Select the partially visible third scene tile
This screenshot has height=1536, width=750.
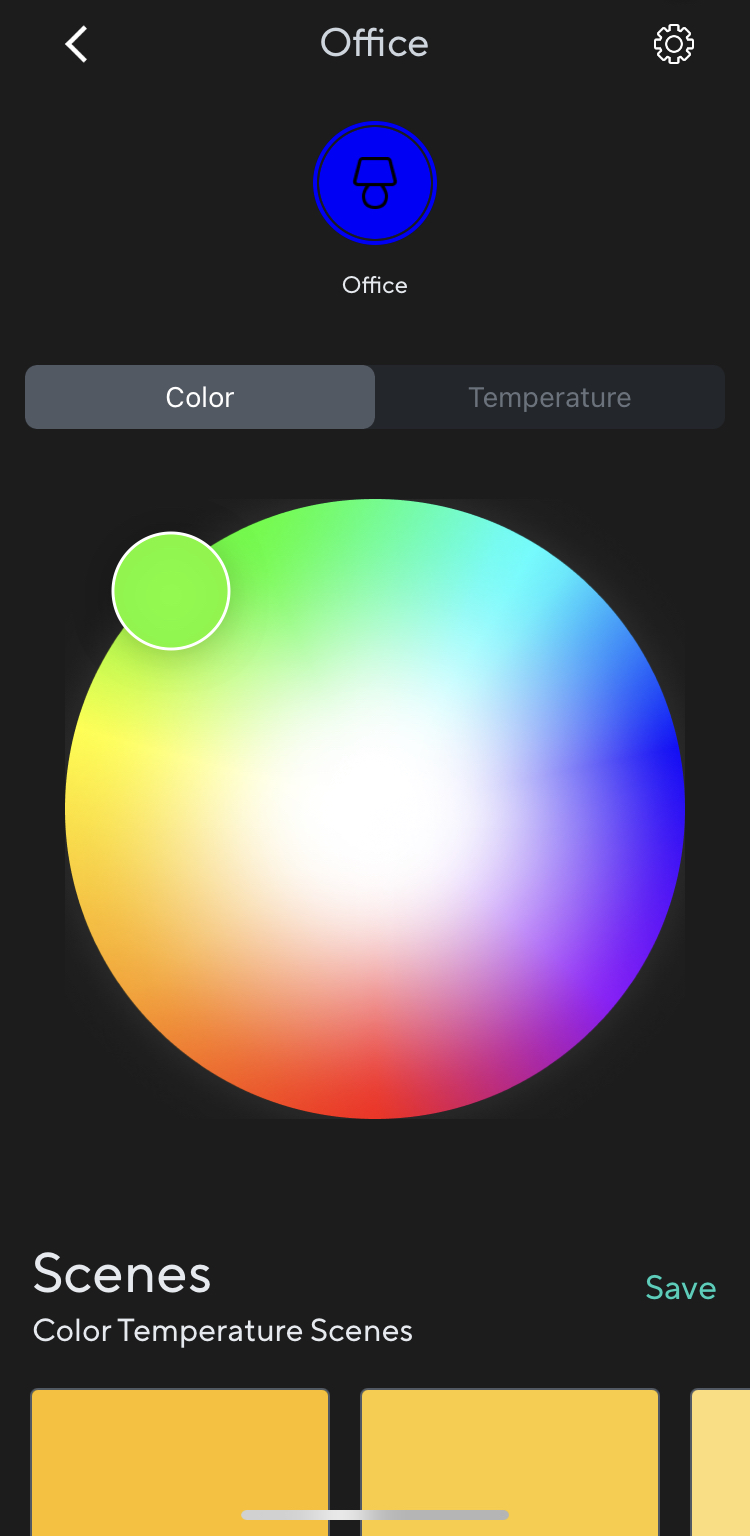pyautogui.click(x=720, y=1462)
